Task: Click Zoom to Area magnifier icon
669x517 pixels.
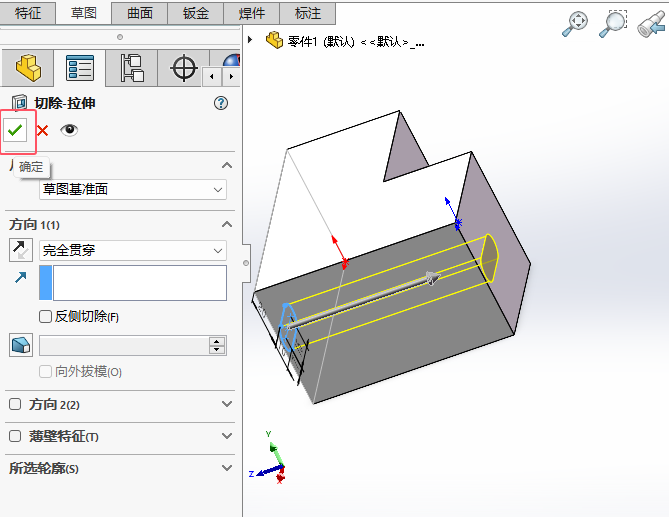Action: point(613,24)
